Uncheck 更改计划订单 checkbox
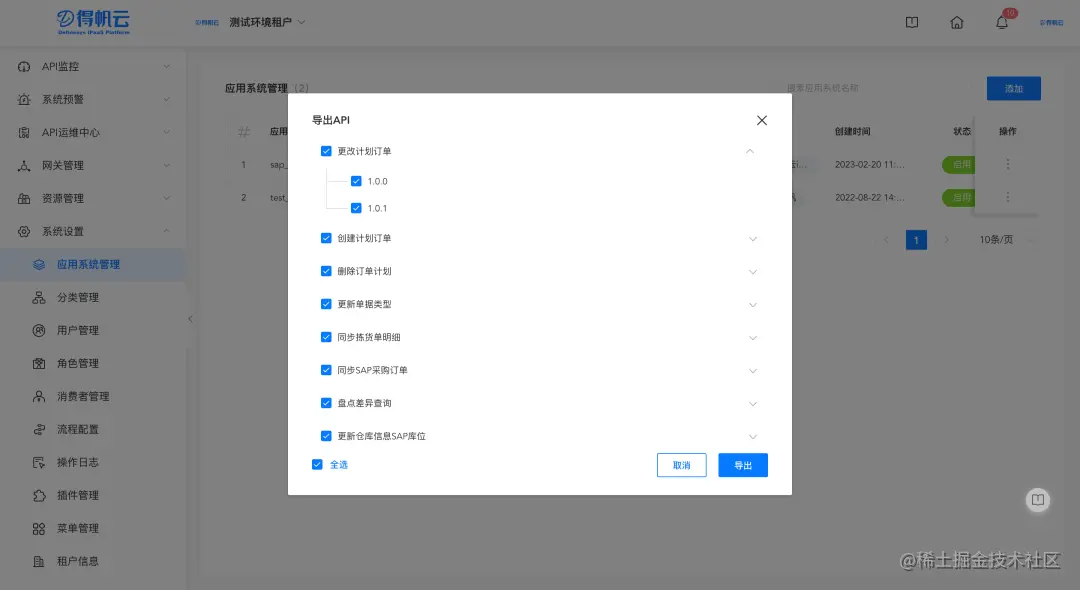 [326, 151]
